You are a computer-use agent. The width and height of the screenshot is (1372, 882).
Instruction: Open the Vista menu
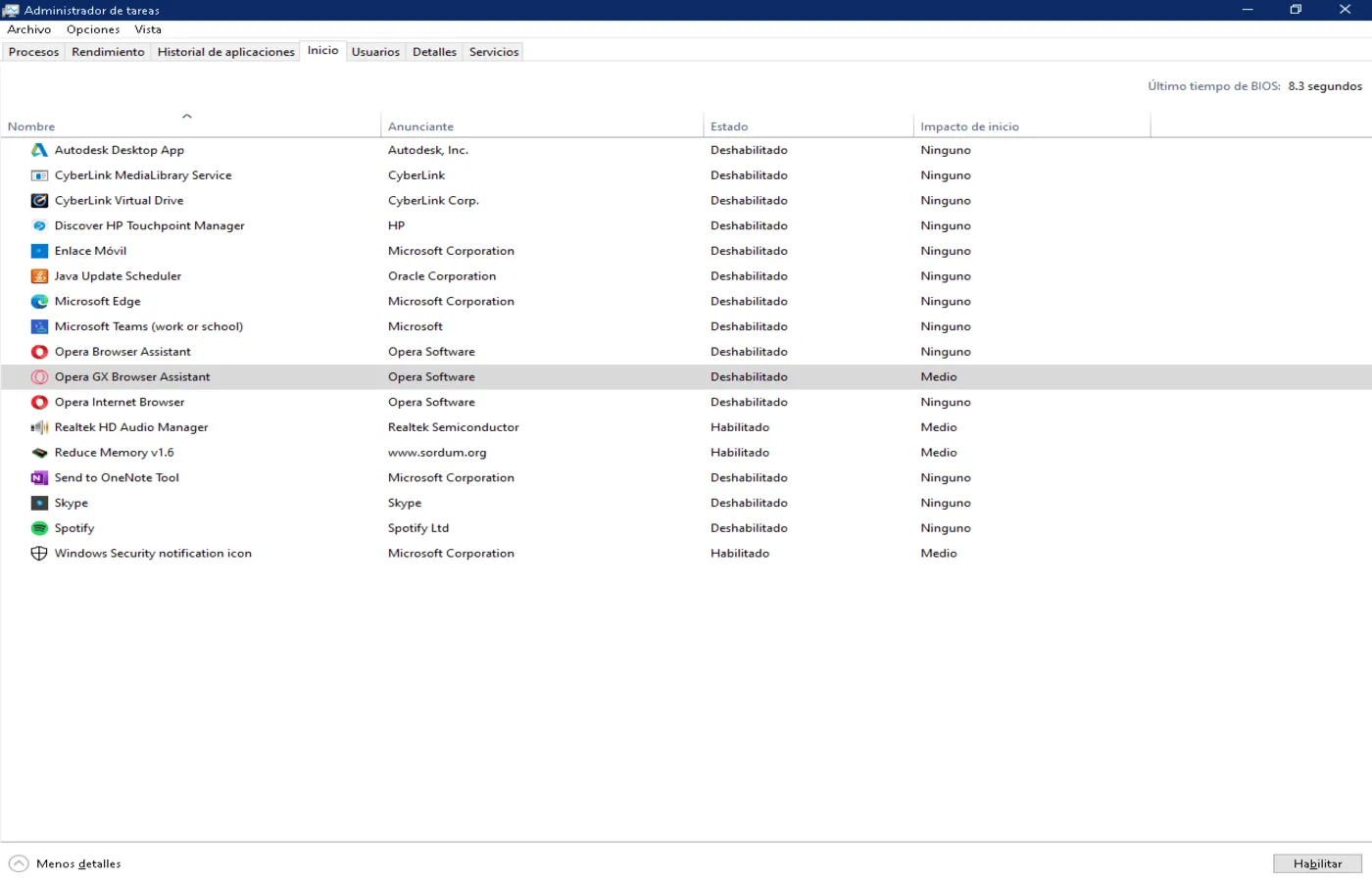coord(148,29)
